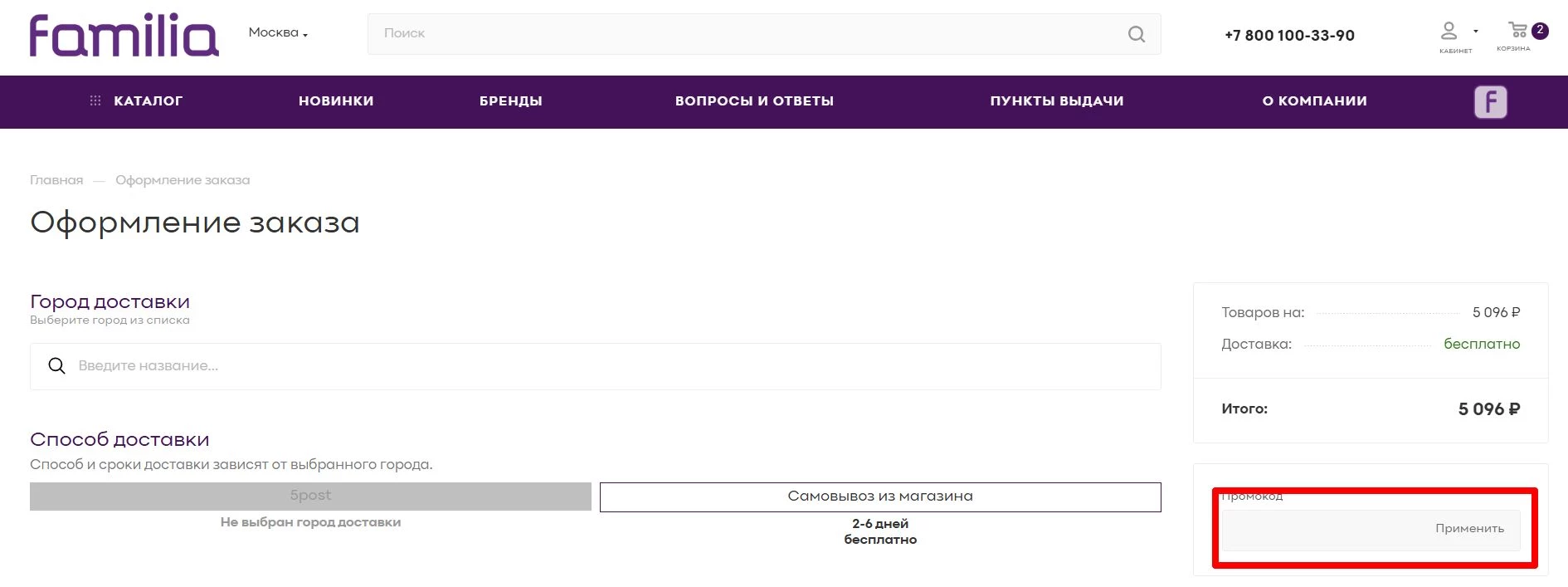Screen dimensions: 1568x587
Task: Open the Новинки menu item
Action: click(x=336, y=101)
